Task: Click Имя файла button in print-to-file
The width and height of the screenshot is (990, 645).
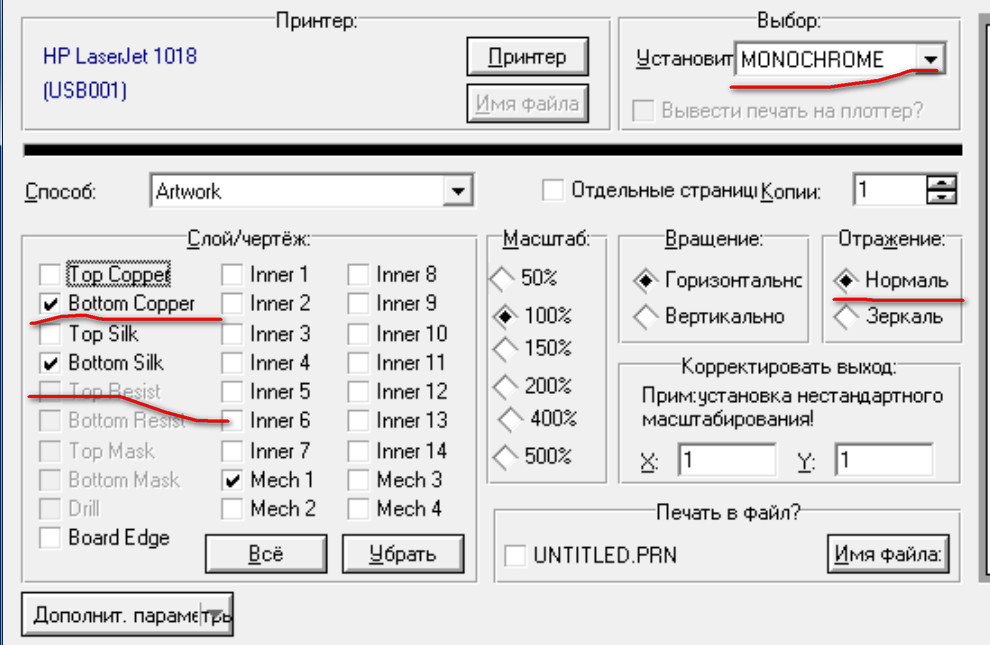Action: click(x=887, y=553)
